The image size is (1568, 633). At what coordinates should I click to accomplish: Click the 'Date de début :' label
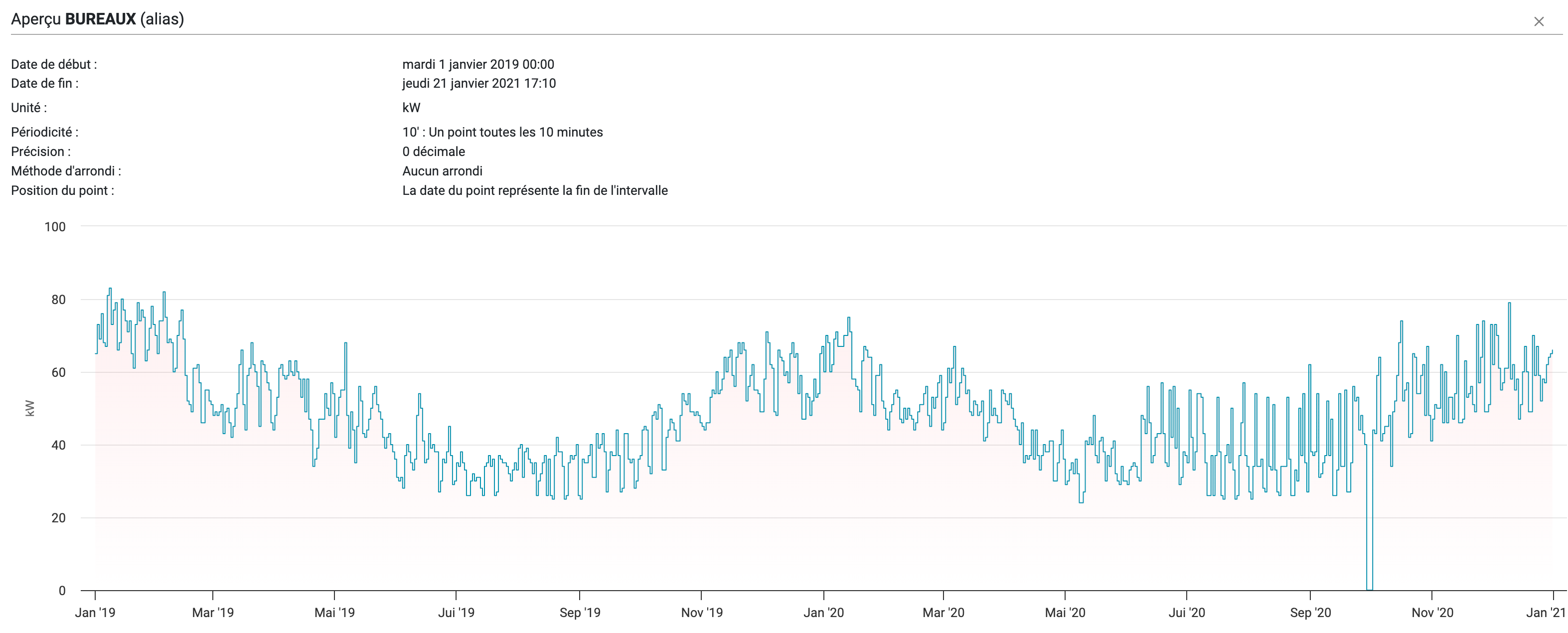(x=53, y=64)
